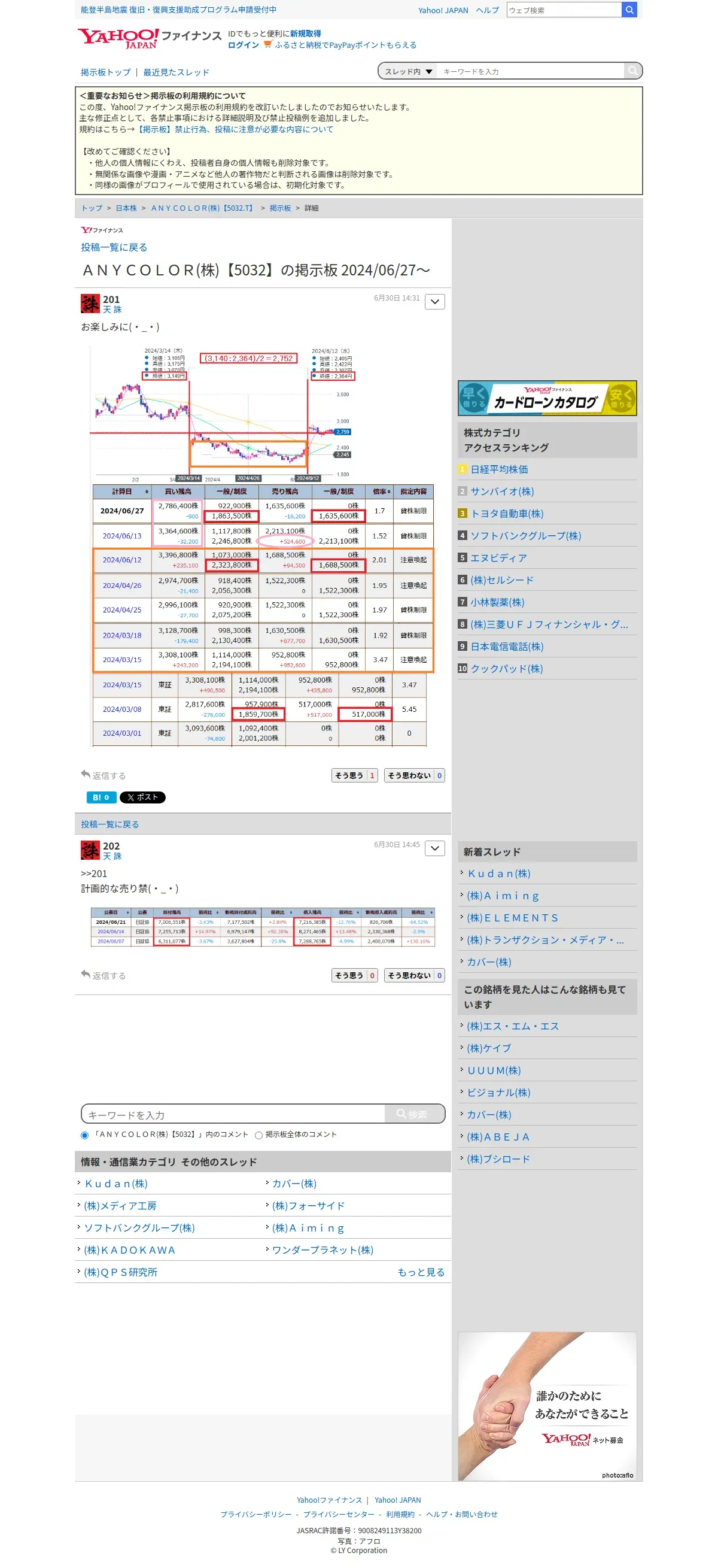Viewport: 718px width, 1568px height.
Task: Click もっと見る link in other threads
Action: coord(421,1272)
